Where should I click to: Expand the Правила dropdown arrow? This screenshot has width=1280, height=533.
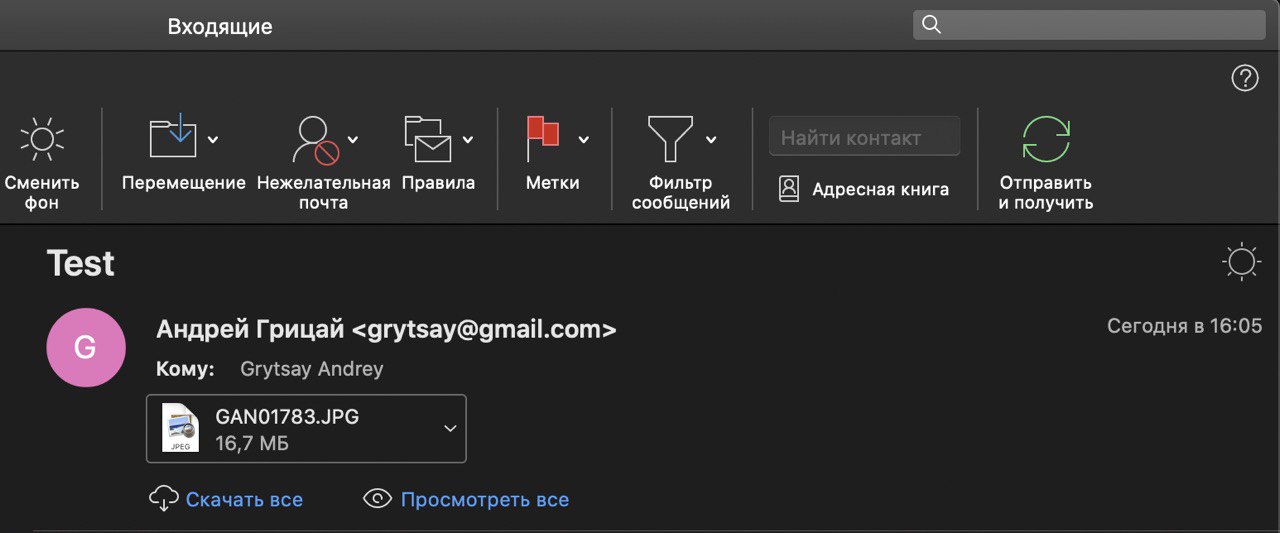tap(468, 140)
